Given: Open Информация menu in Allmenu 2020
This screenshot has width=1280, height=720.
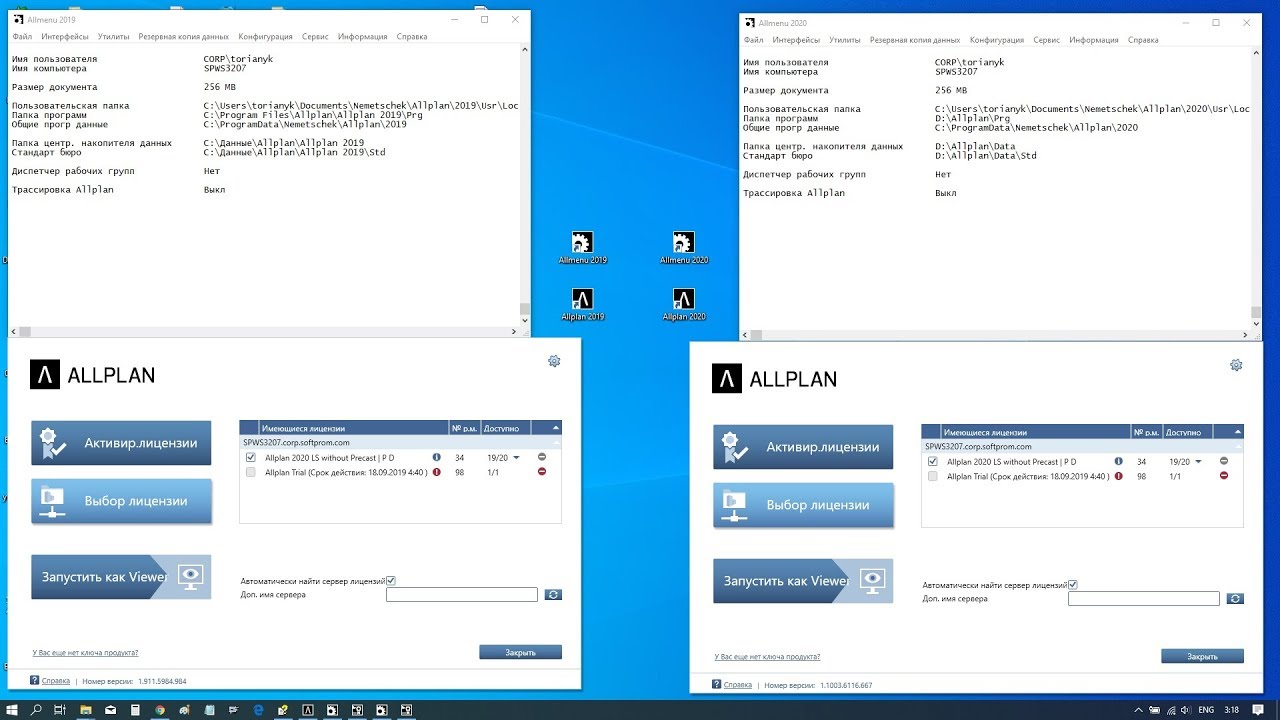Looking at the screenshot, I should [1093, 41].
